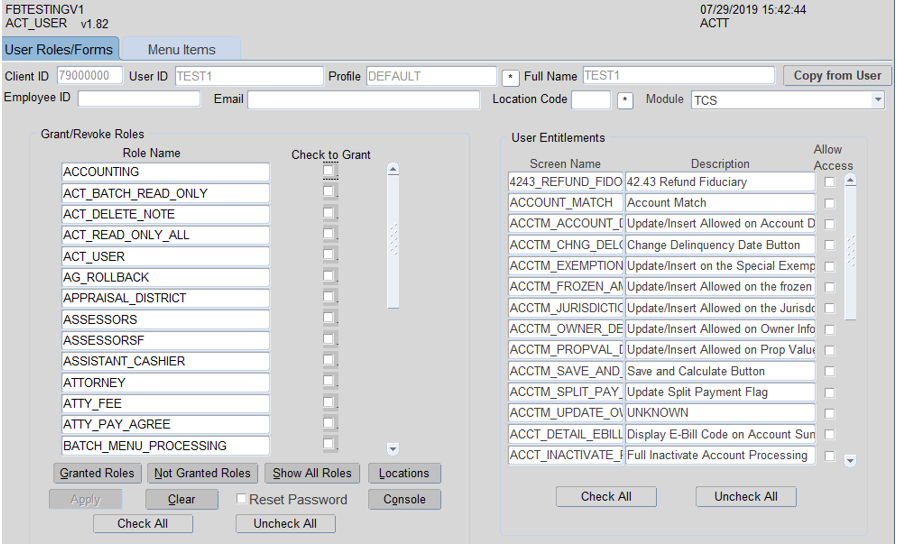Click into the Email input field
This screenshot has width=900, height=544.
tap(363, 100)
